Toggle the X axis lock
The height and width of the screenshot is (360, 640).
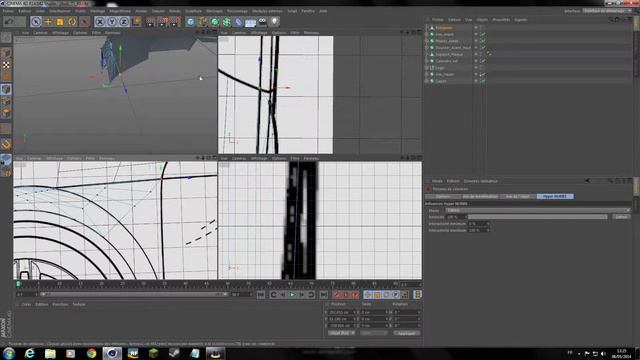pos(100,21)
